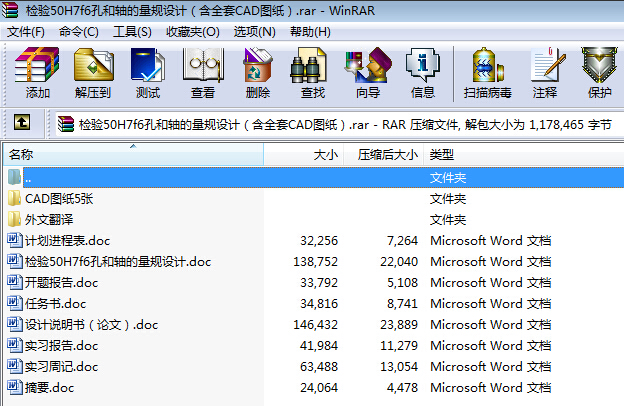Click the 删除 (Delete) toolbar icon
Screen dimensions: 624x406
257,65
